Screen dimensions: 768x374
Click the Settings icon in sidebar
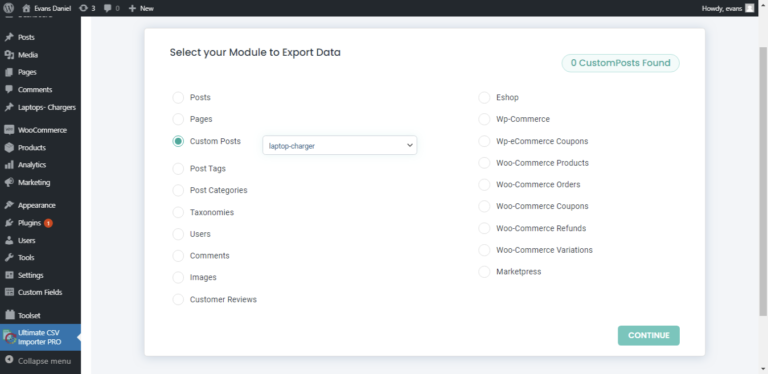(9, 275)
